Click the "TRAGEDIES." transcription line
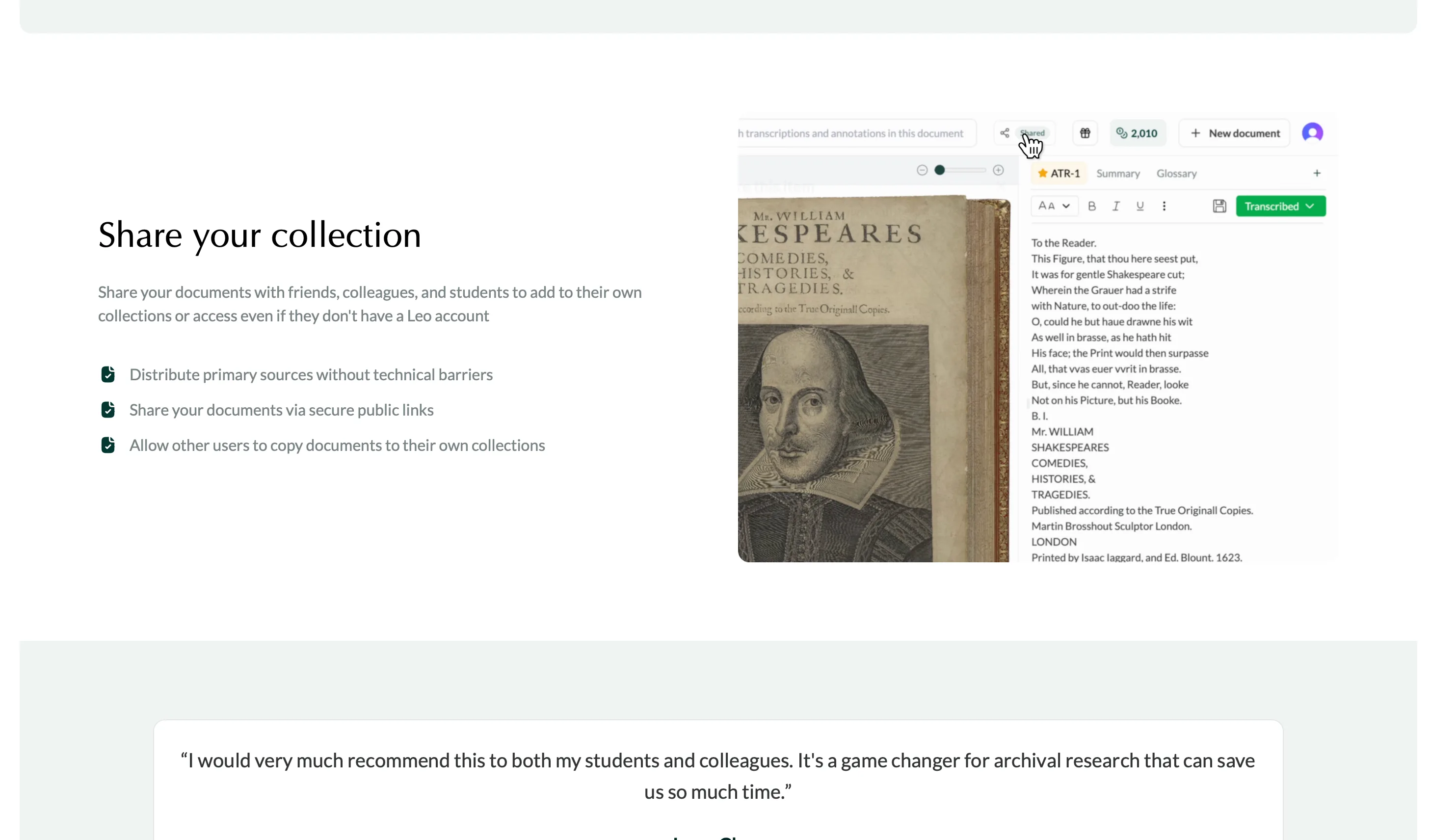1430x840 pixels. [x=1060, y=495]
